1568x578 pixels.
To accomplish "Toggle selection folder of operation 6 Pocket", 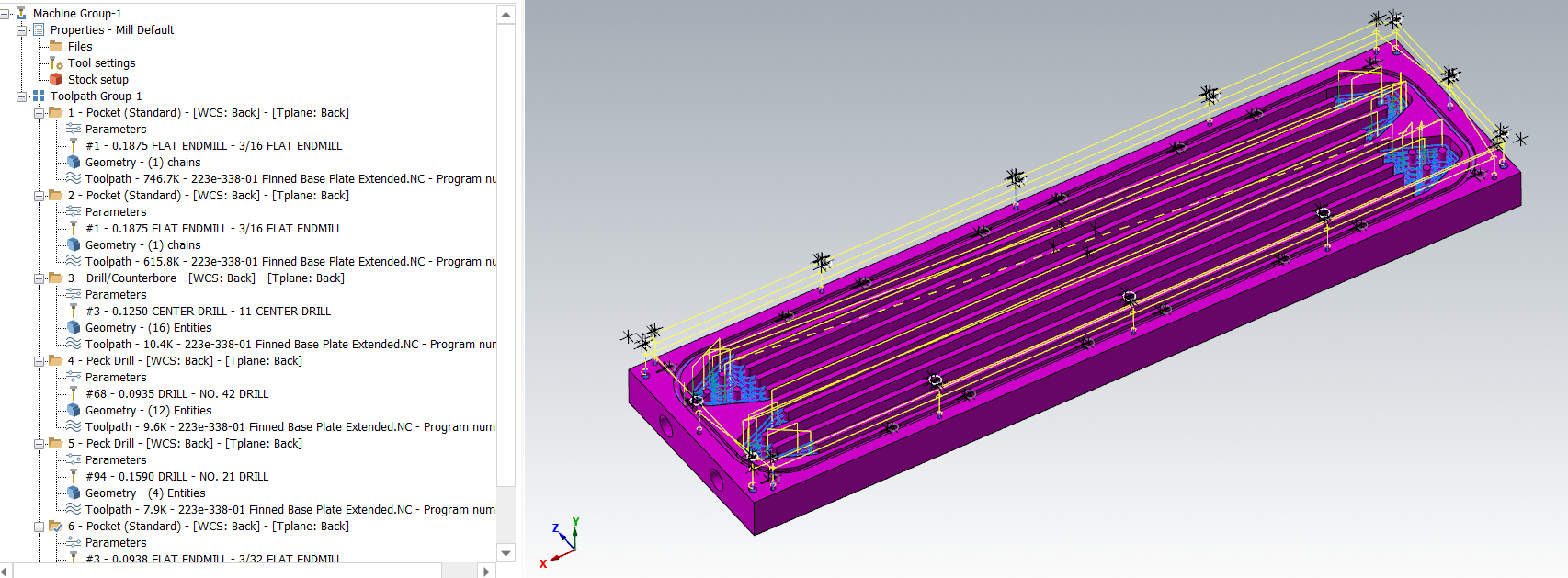I will point(56,527).
